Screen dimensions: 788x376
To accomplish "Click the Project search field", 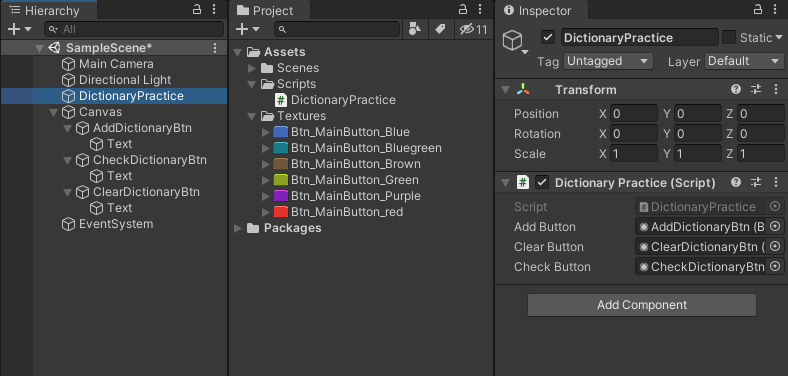I will [337, 29].
